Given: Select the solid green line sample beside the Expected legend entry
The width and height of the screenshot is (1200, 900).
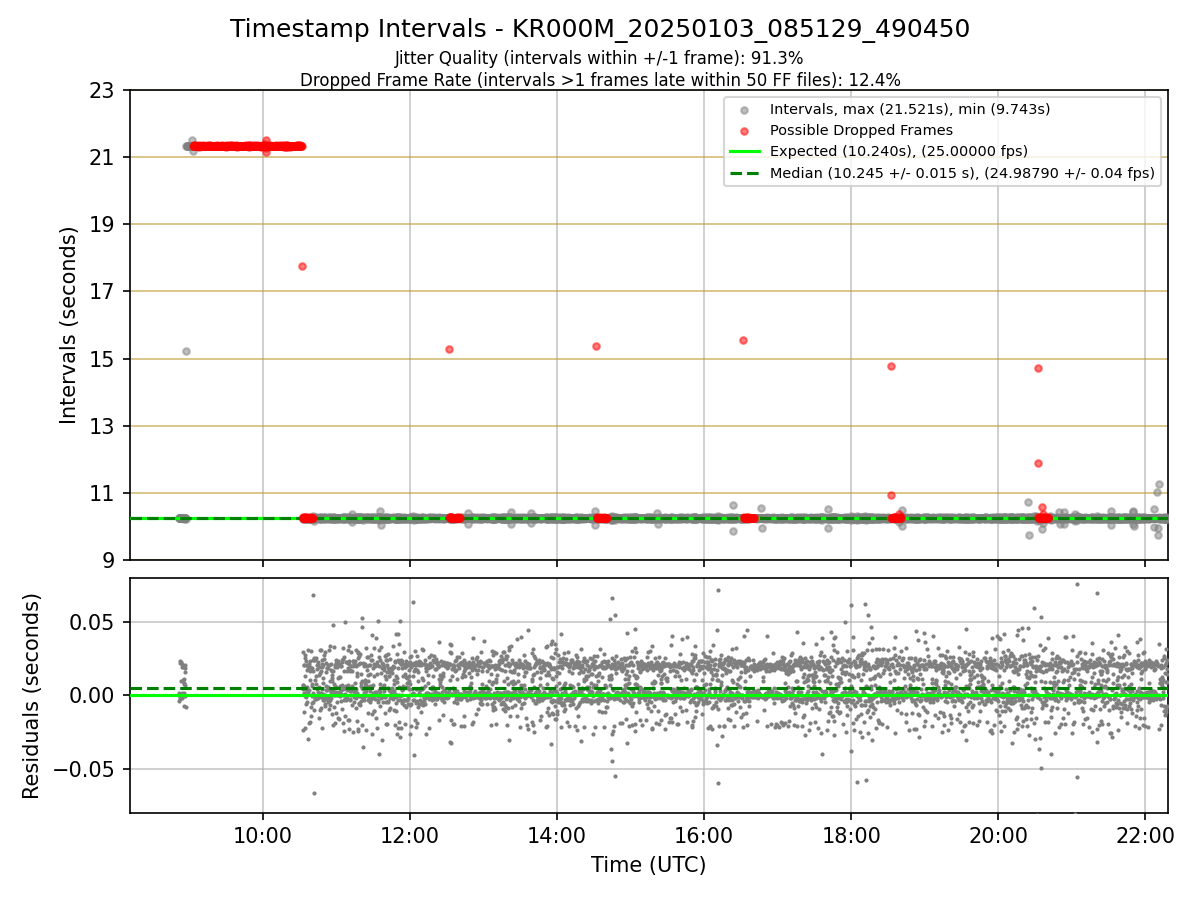Looking at the screenshot, I should point(744,152).
